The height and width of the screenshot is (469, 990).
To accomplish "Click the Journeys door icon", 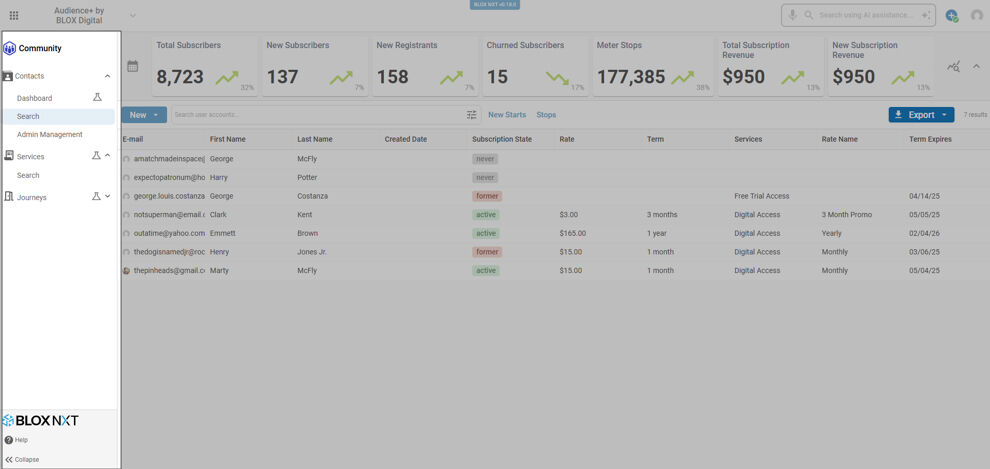I will 9,197.
